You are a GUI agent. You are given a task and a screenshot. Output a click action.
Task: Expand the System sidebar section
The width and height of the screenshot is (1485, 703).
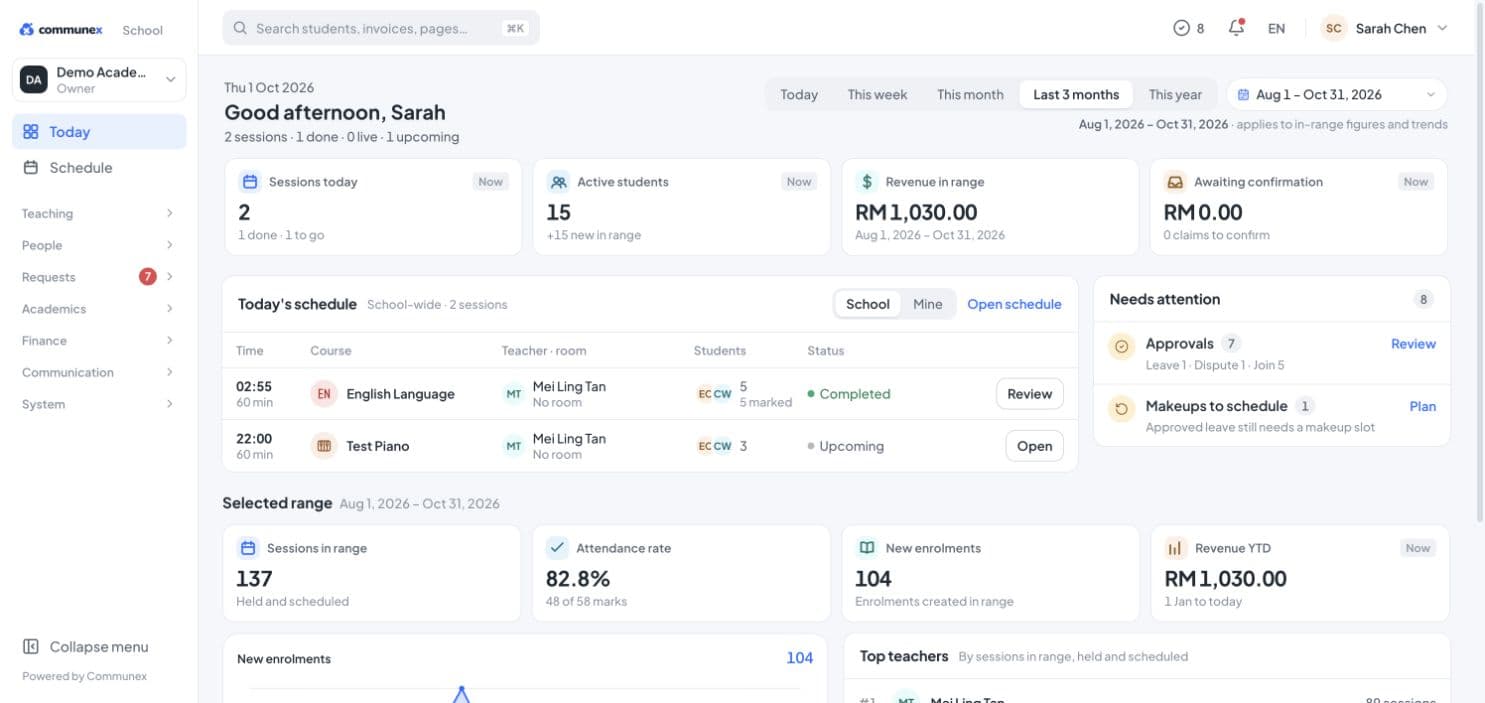point(99,404)
